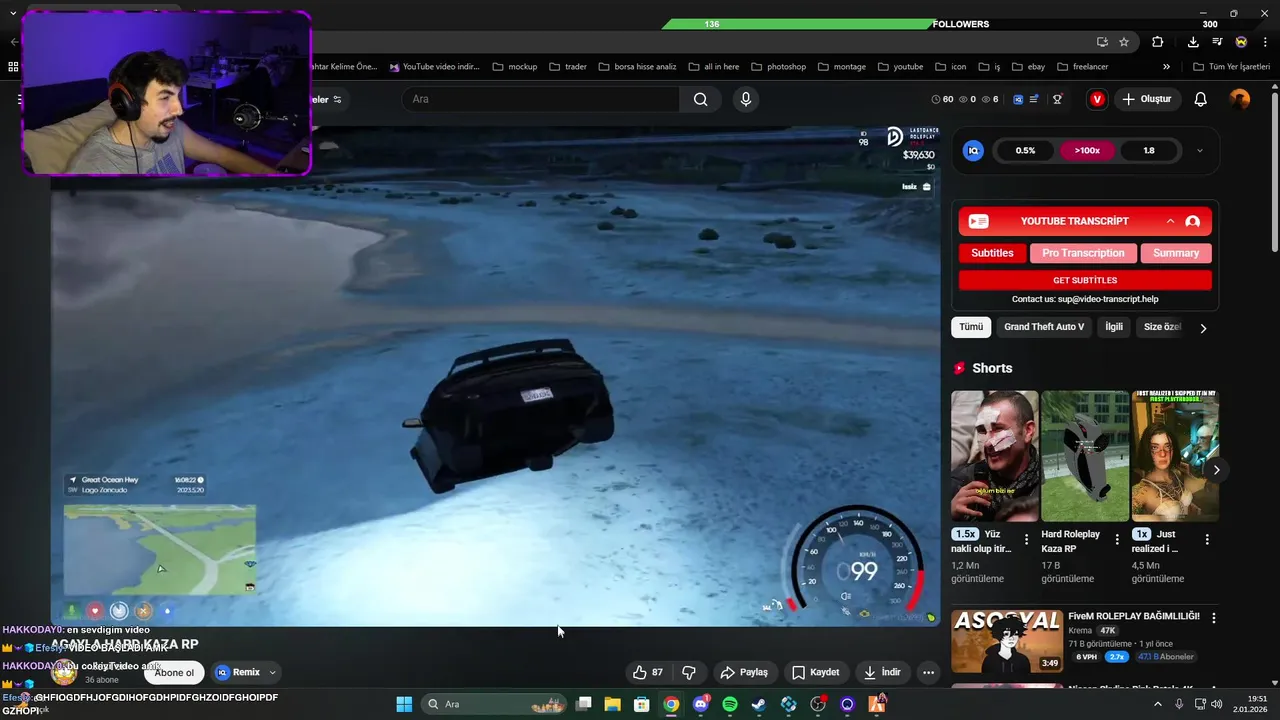This screenshot has height=720, width=1280.
Task: Open Discord from the taskbar
Action: (x=701, y=704)
